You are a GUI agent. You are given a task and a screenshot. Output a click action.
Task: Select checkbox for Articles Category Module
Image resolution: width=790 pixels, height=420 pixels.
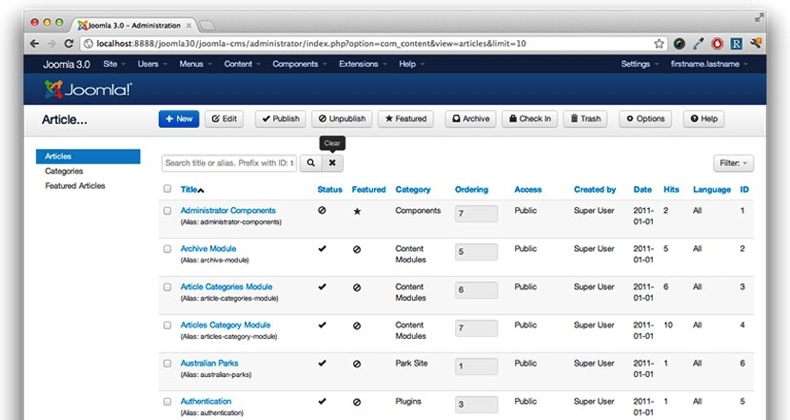click(x=167, y=325)
